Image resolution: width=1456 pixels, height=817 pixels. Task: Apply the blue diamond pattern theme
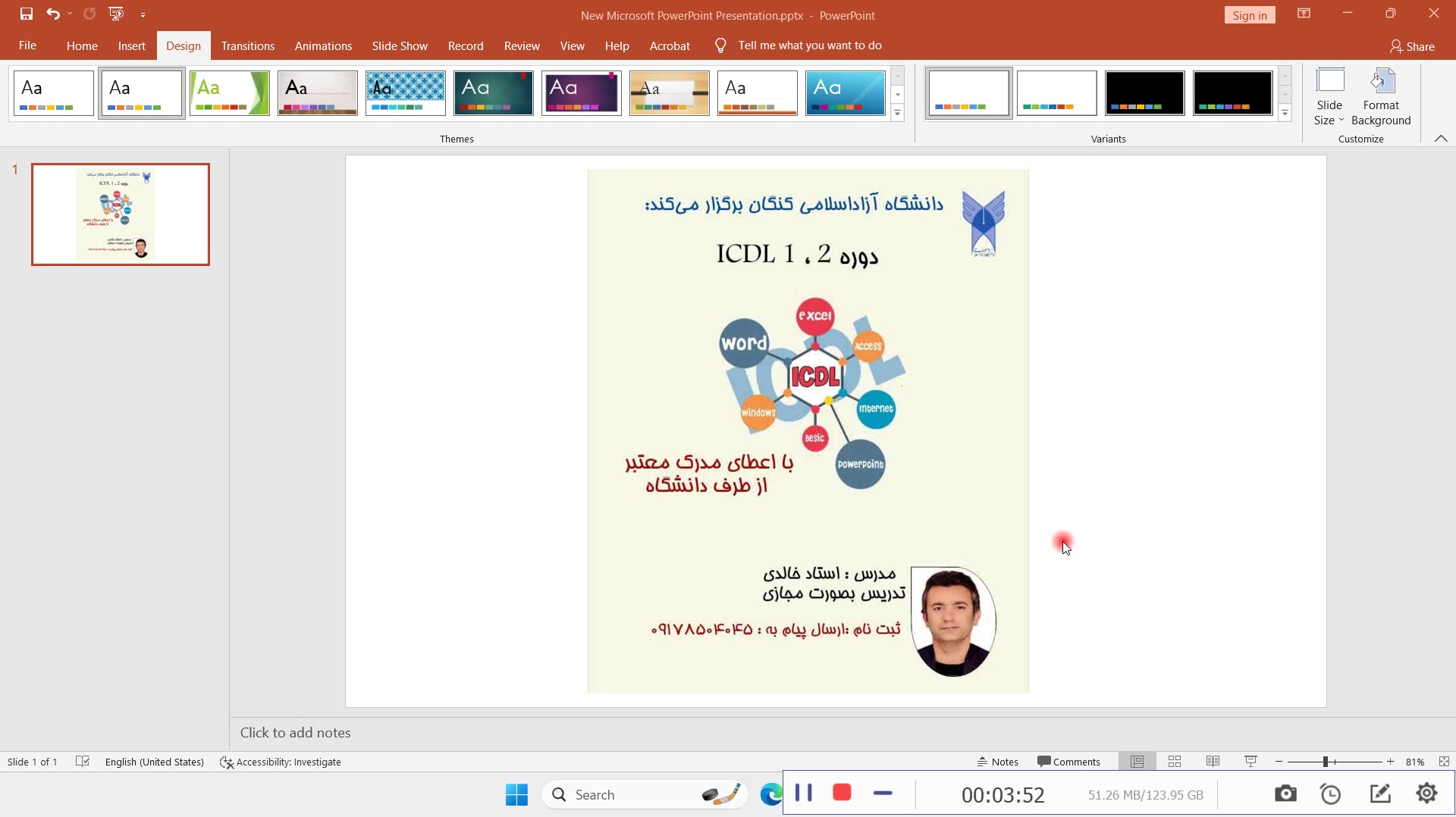[406, 93]
